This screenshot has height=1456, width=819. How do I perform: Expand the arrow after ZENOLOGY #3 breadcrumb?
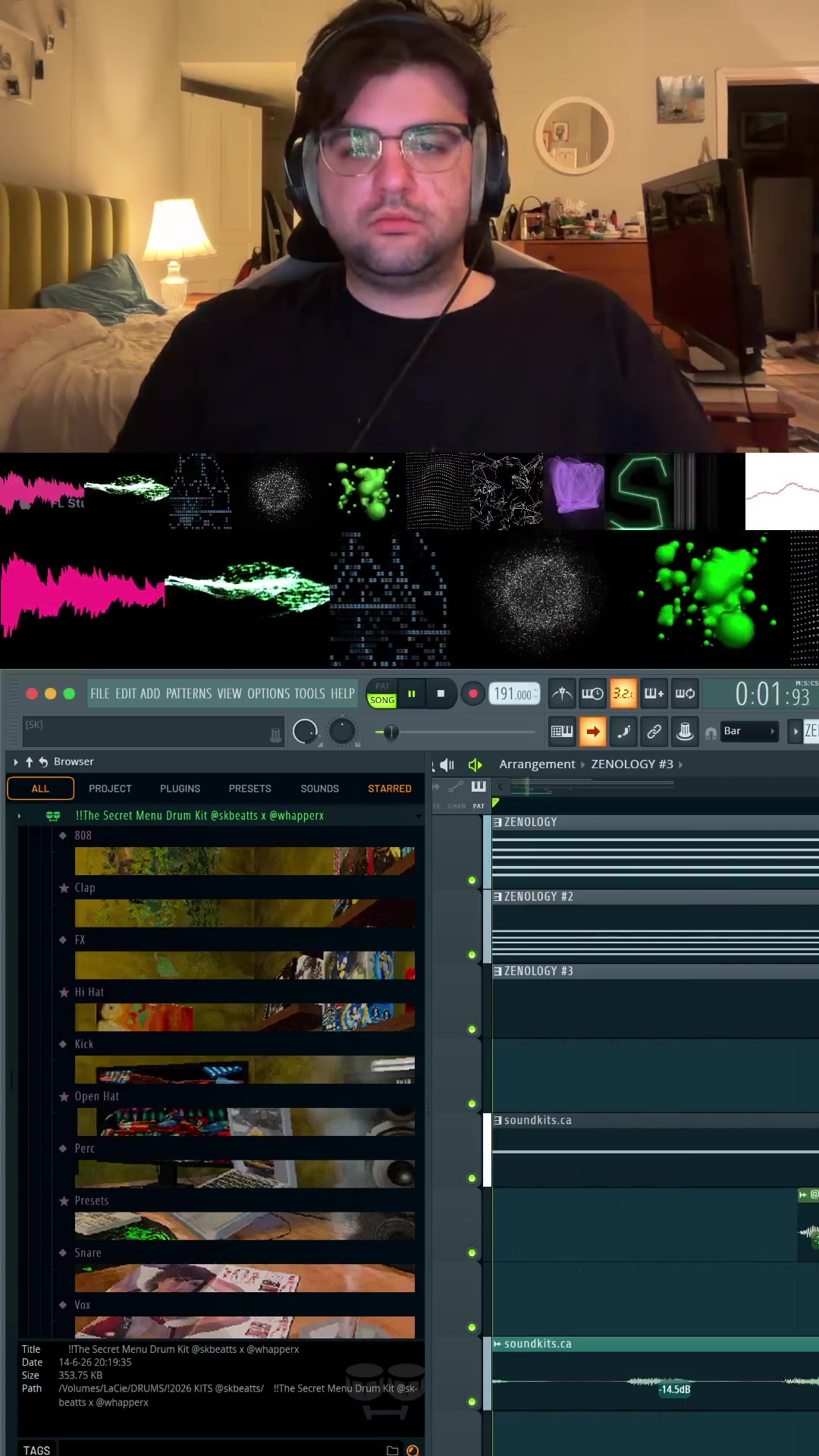click(680, 764)
